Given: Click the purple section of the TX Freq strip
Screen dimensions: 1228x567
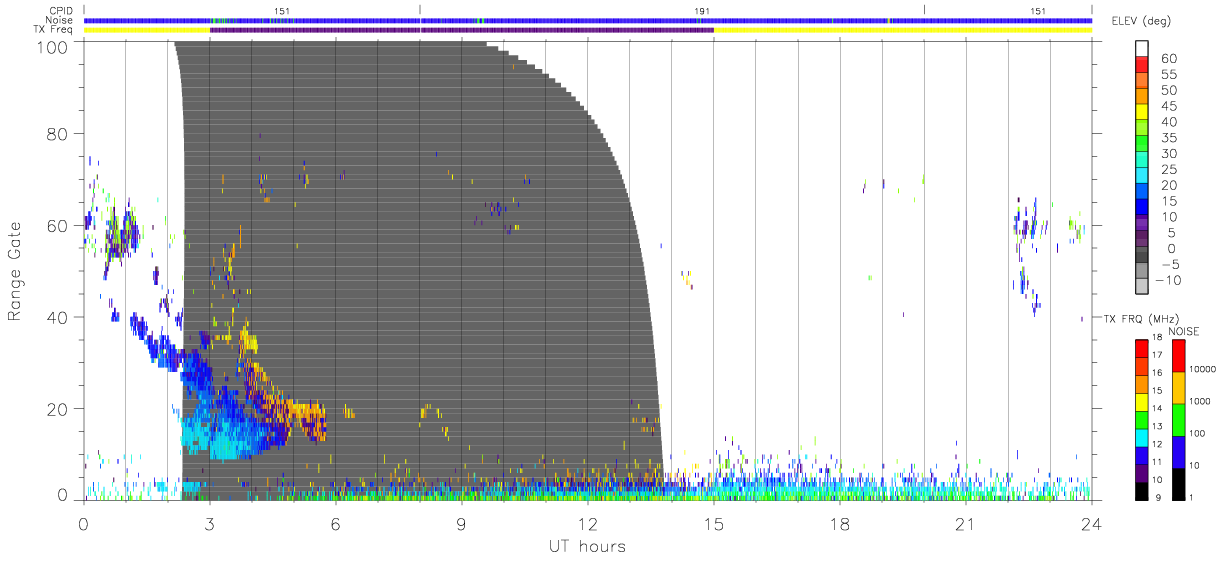Looking at the screenshot, I should 462,30.
